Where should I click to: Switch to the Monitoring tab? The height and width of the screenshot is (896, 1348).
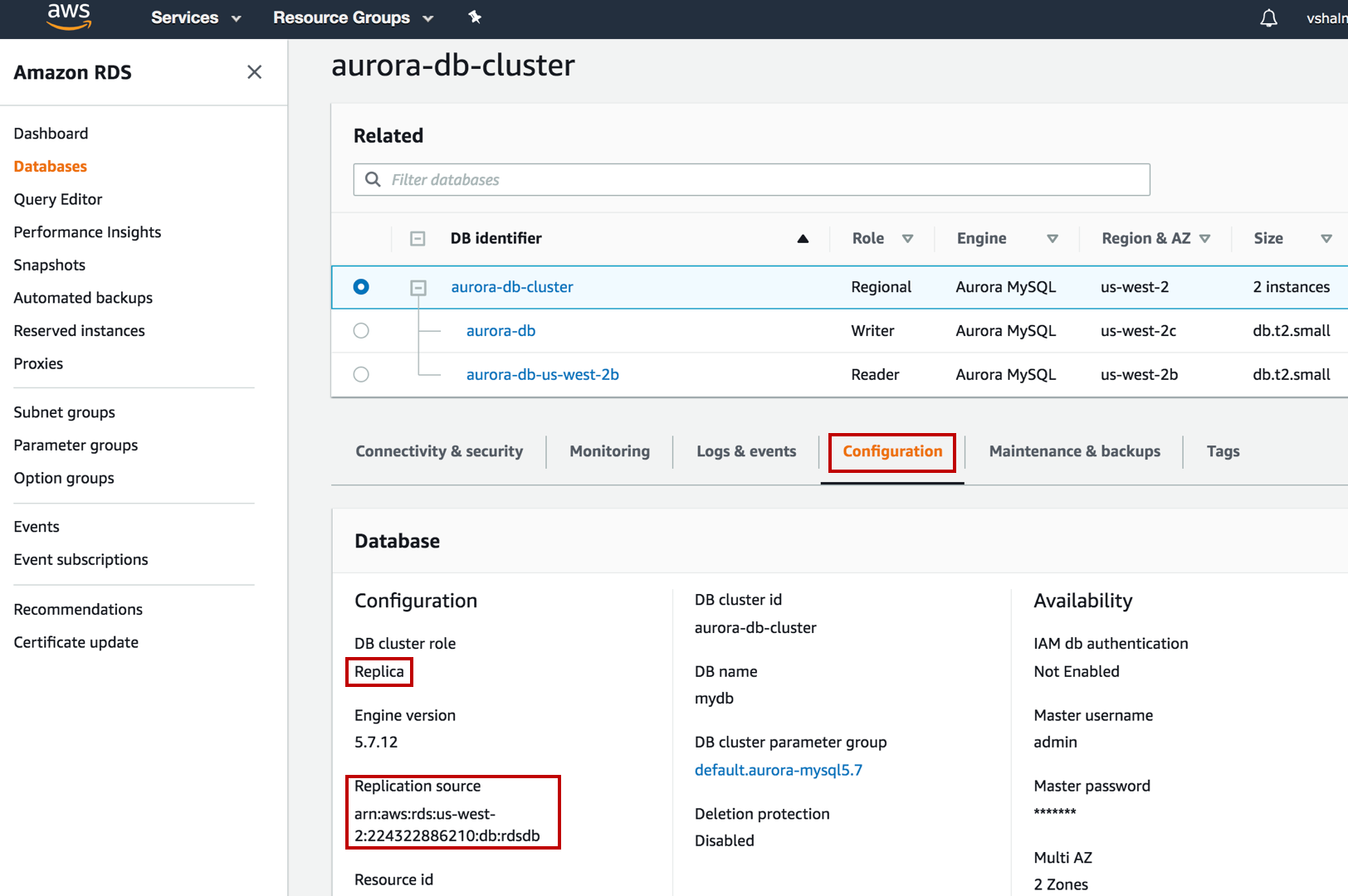609,451
